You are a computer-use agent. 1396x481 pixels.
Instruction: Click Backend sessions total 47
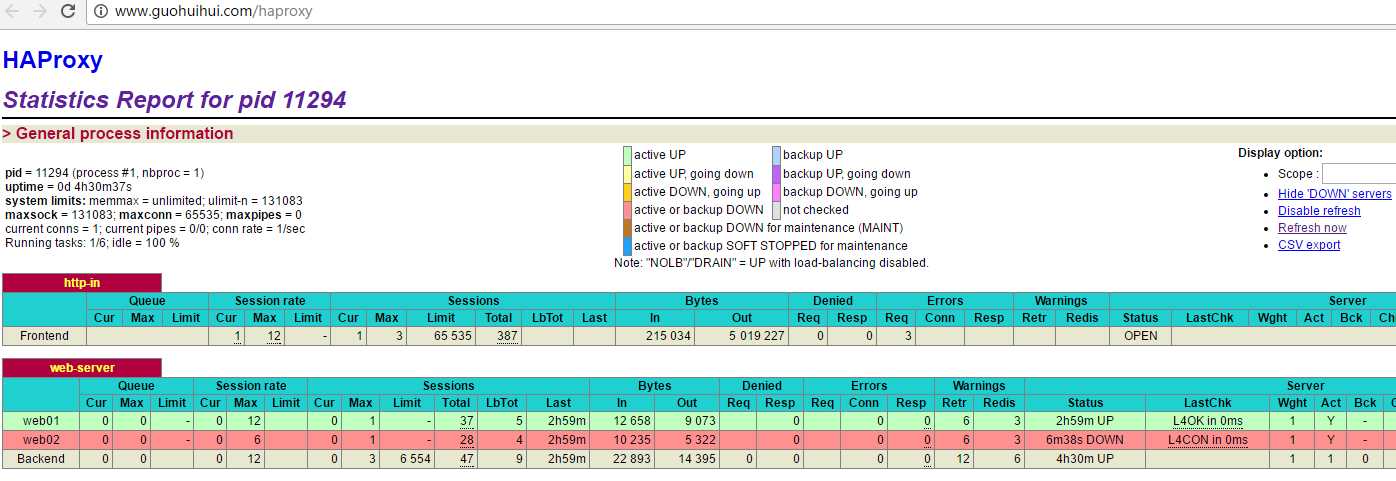coord(466,459)
